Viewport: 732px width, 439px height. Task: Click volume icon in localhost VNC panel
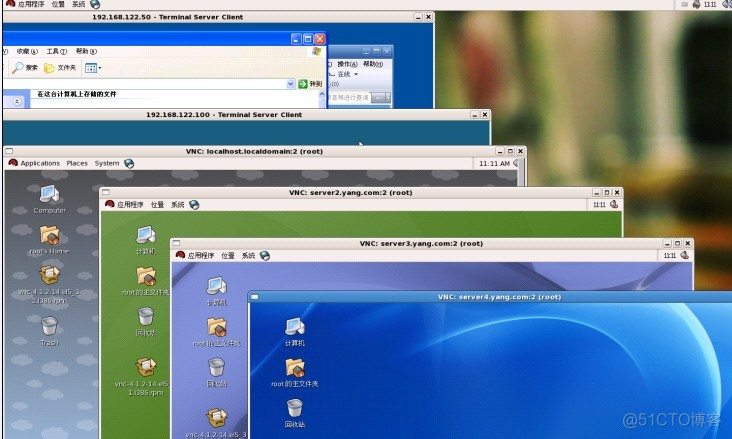tap(516, 163)
